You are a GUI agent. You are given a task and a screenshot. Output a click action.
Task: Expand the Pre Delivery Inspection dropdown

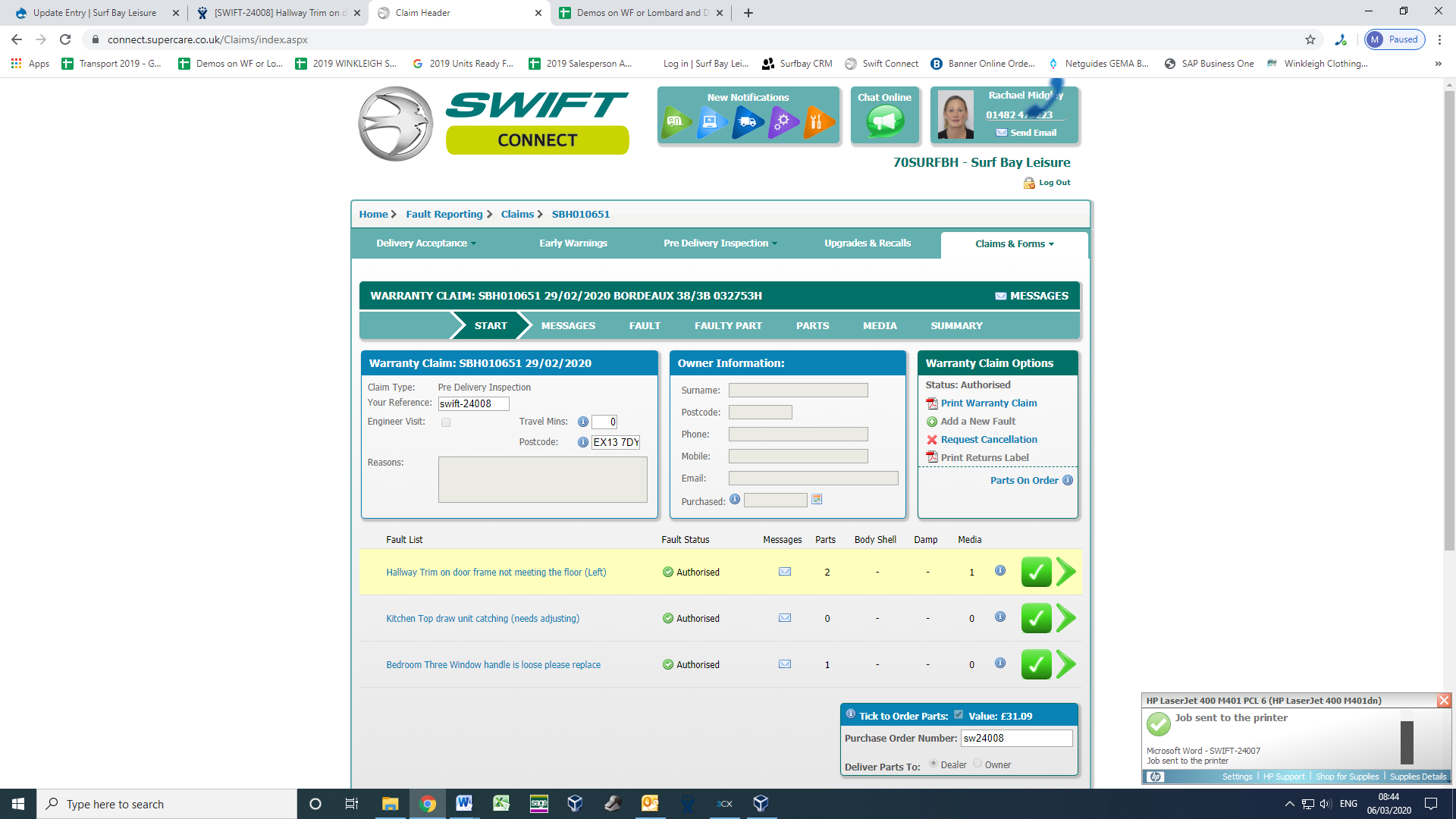point(720,243)
